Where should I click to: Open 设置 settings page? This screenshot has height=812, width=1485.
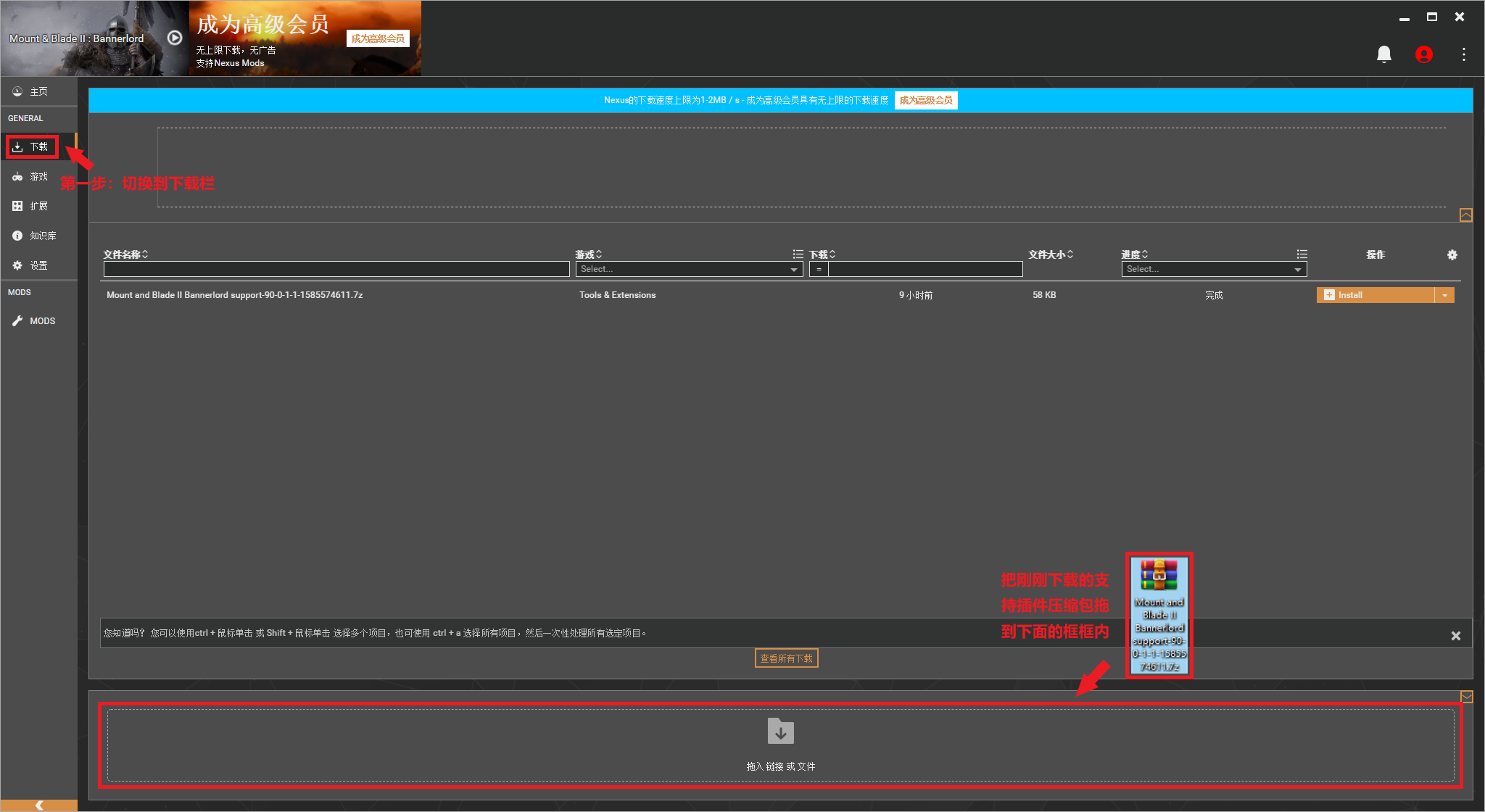click(39, 265)
